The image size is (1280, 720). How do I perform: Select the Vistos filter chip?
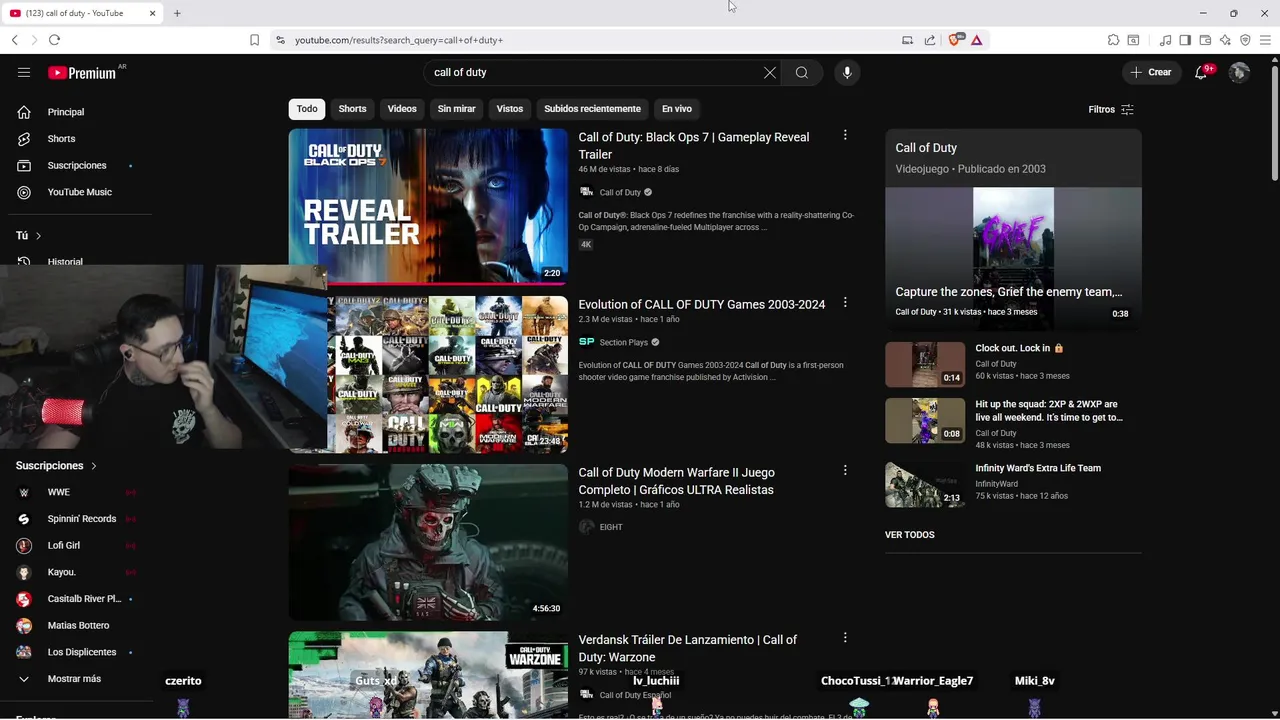pyautogui.click(x=510, y=109)
